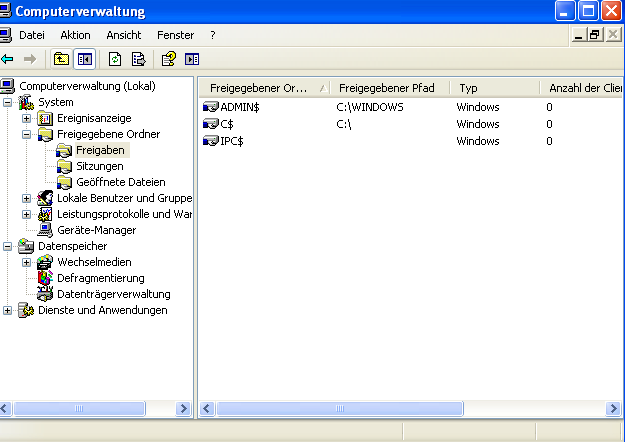Click the Dienste und Anwendungen icon
625x442 pixels.
(26, 310)
